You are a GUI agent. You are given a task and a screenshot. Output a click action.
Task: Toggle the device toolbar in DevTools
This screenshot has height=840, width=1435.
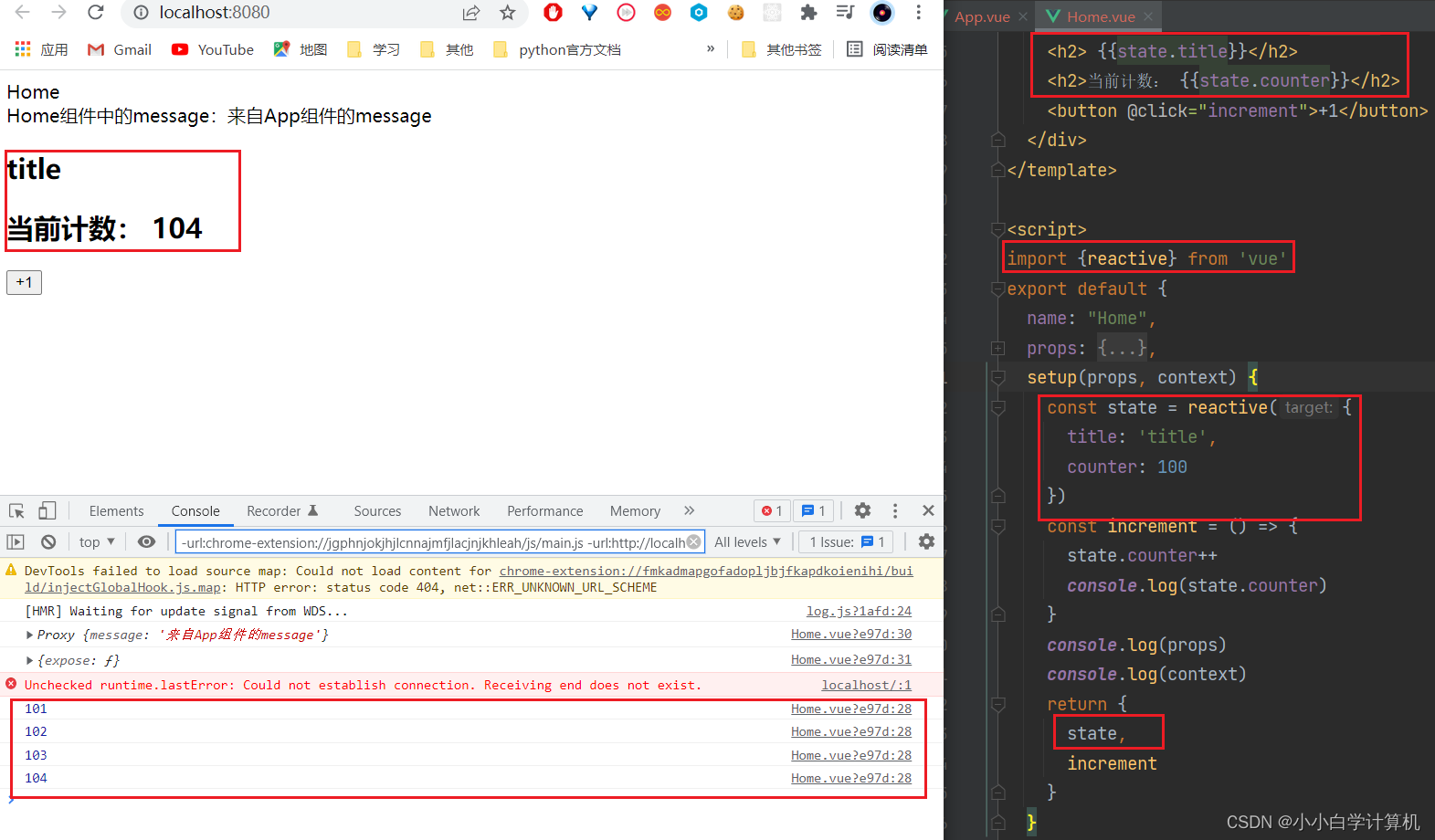47,510
